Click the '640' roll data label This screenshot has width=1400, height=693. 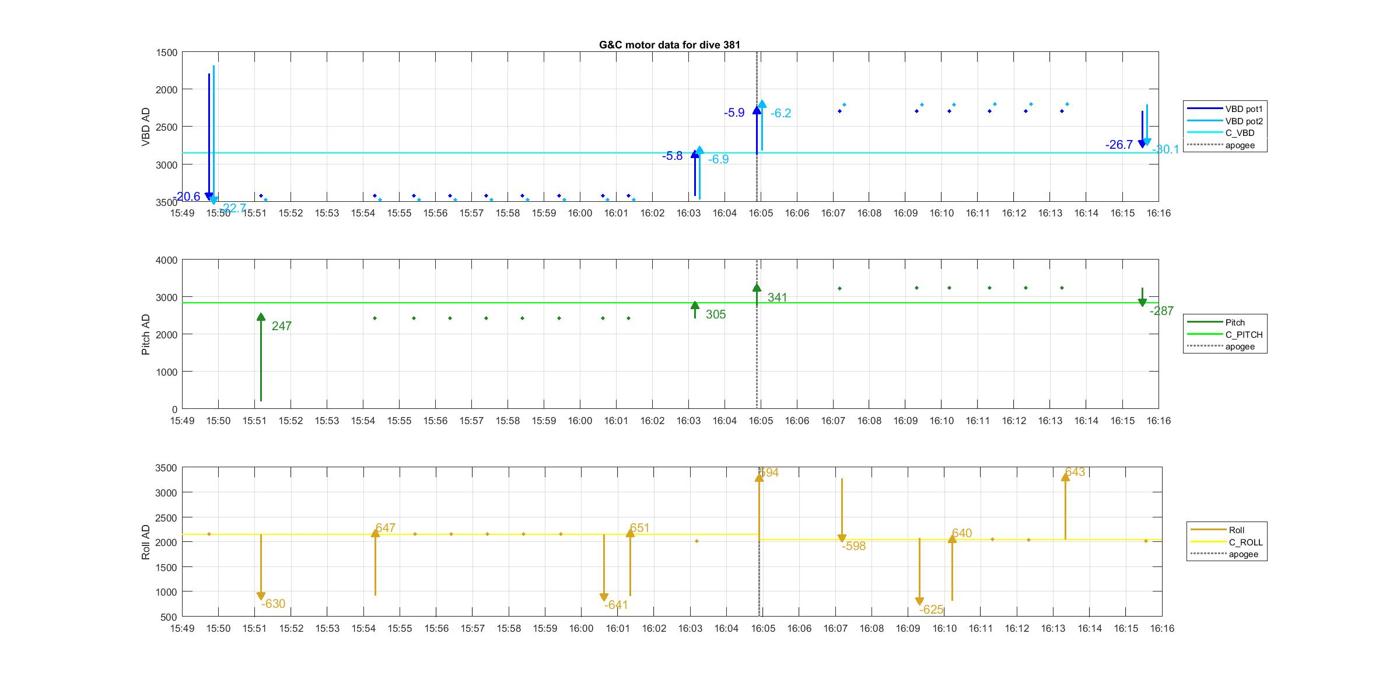pos(962,533)
